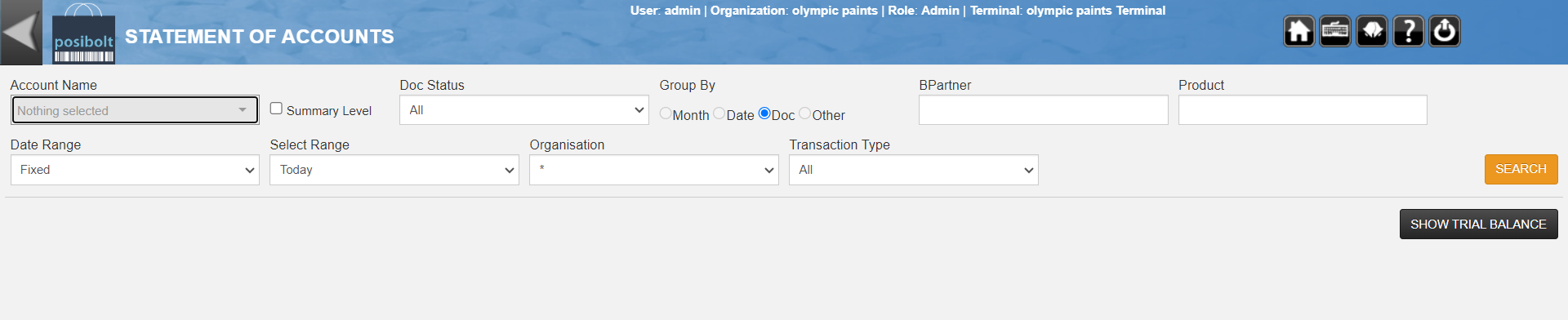Enable the Summary Level checkbox
This screenshot has width=1568, height=320.
click(x=276, y=109)
